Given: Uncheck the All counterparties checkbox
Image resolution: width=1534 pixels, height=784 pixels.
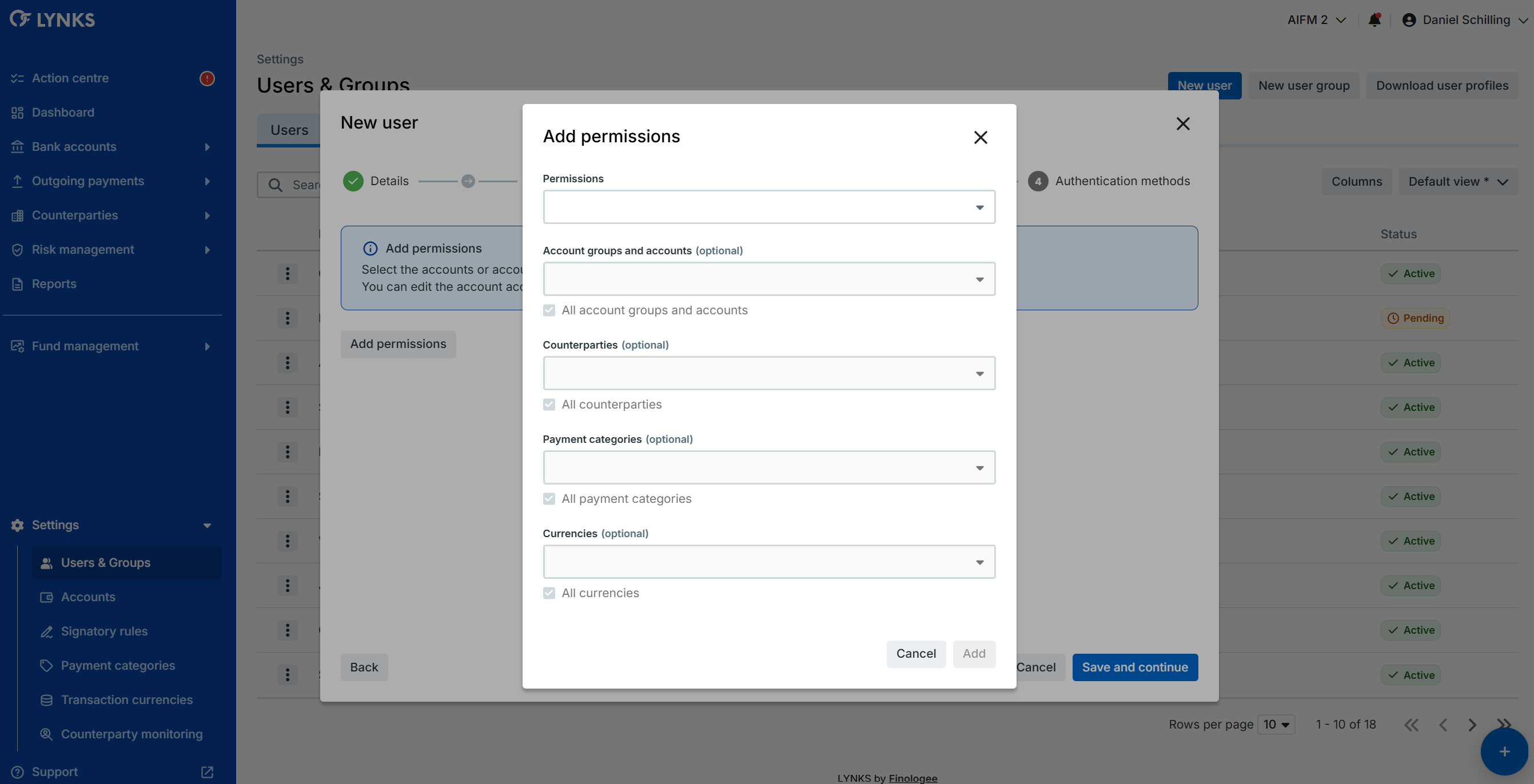Looking at the screenshot, I should tap(549, 404).
